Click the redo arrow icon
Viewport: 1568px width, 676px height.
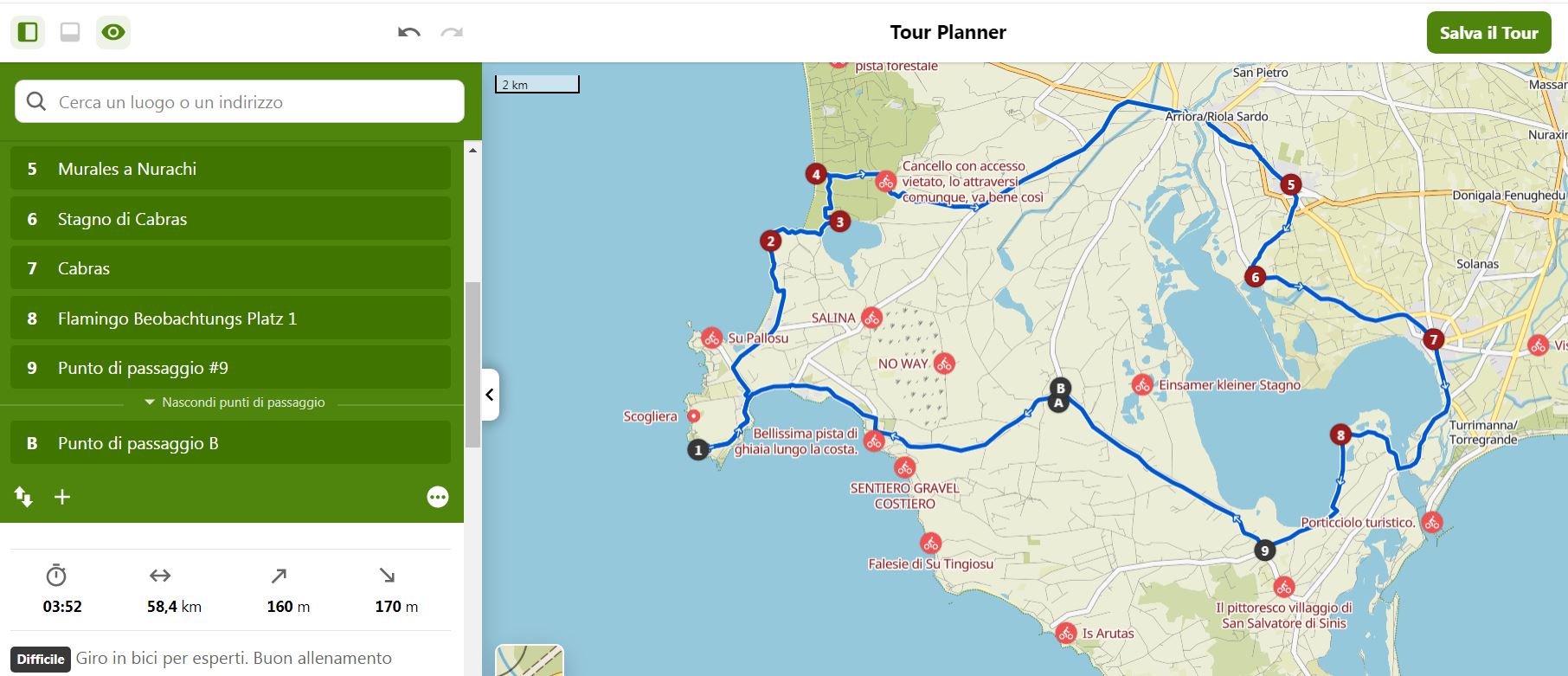coord(452,33)
